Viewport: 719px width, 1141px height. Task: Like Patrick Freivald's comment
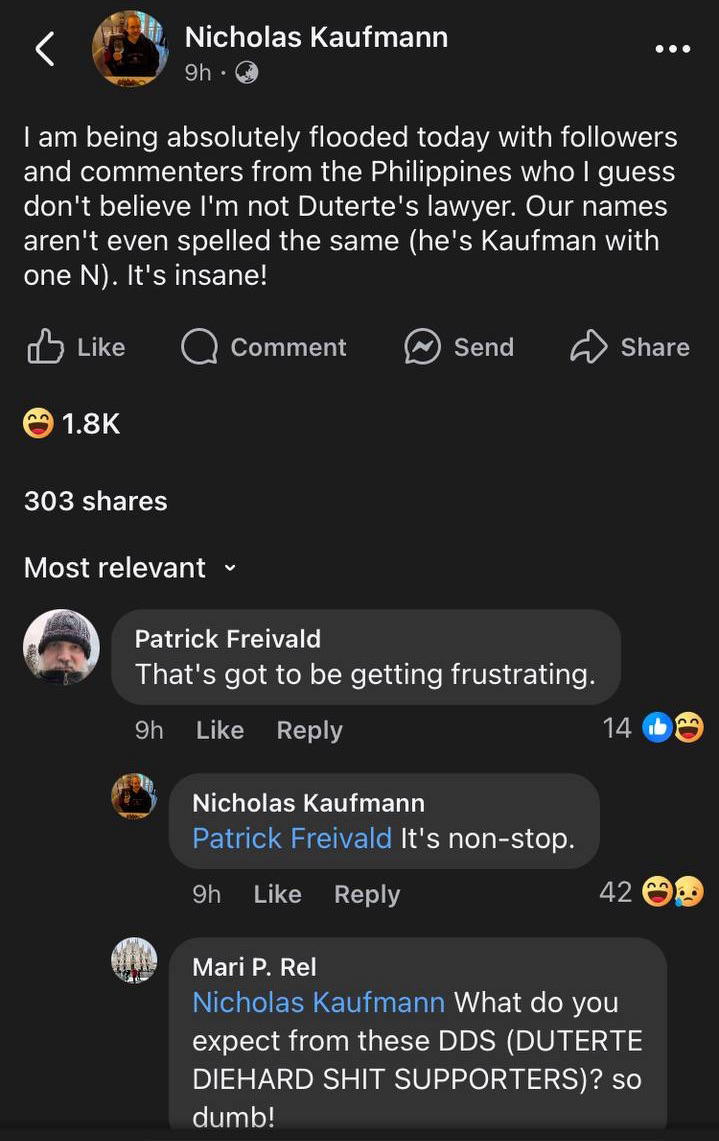point(220,731)
